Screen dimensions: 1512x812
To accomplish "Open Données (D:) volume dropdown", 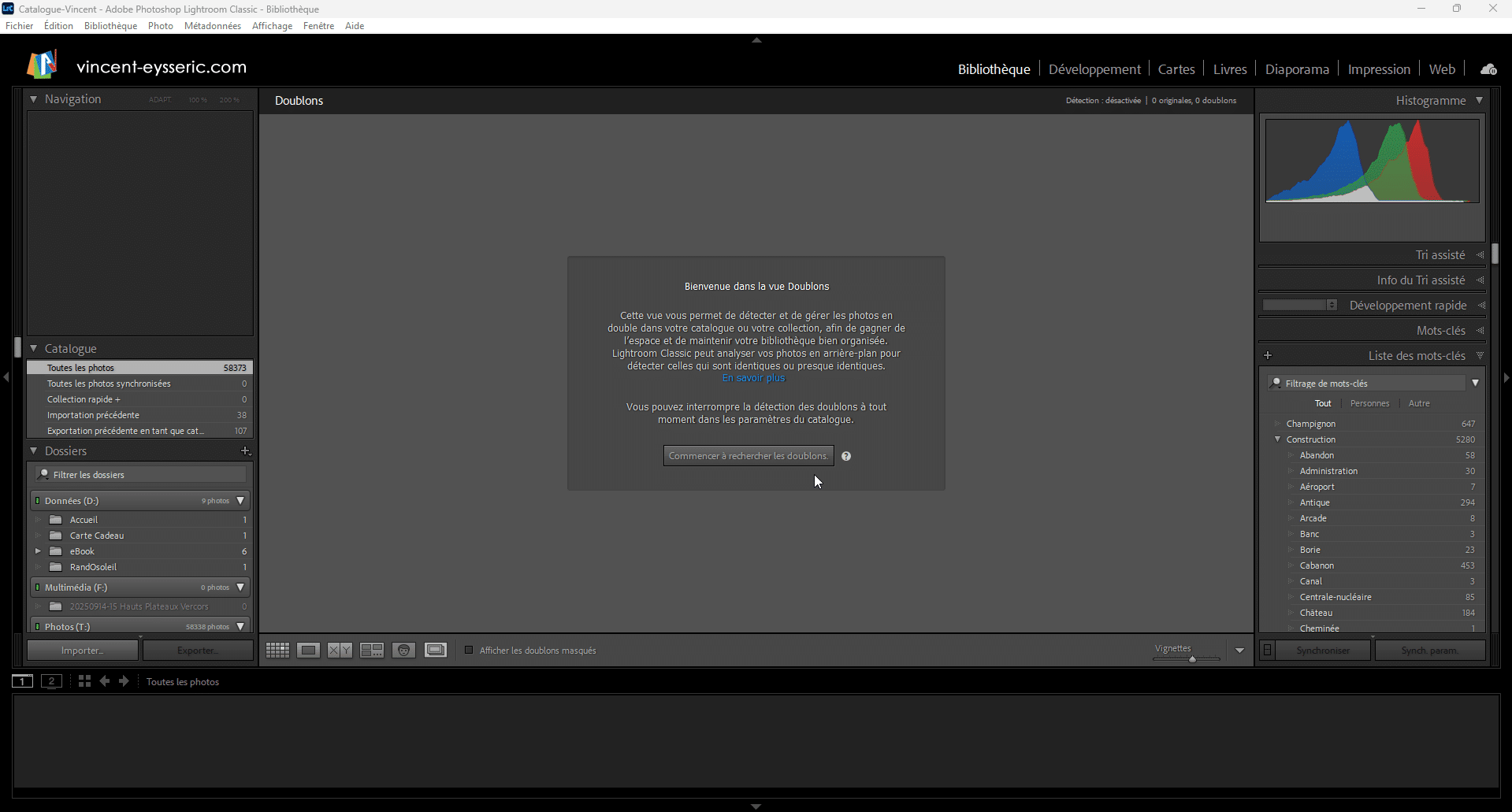I will pyautogui.click(x=240, y=500).
